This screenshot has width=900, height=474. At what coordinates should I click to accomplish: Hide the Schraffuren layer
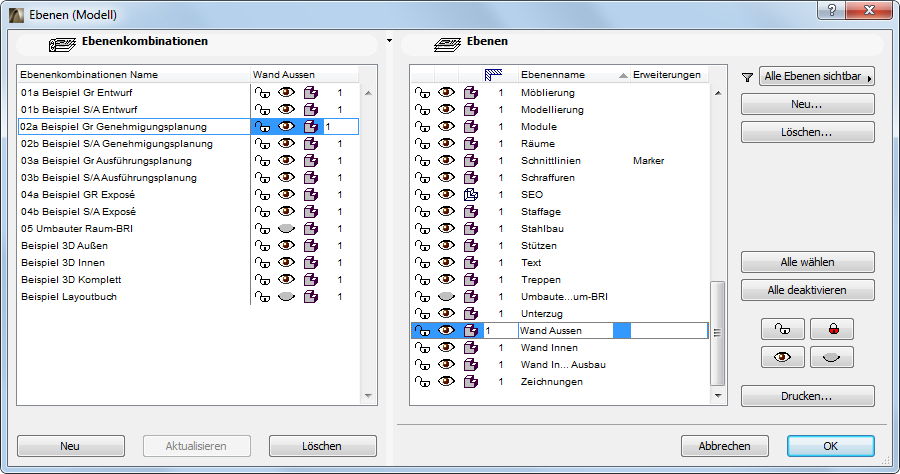(x=446, y=177)
